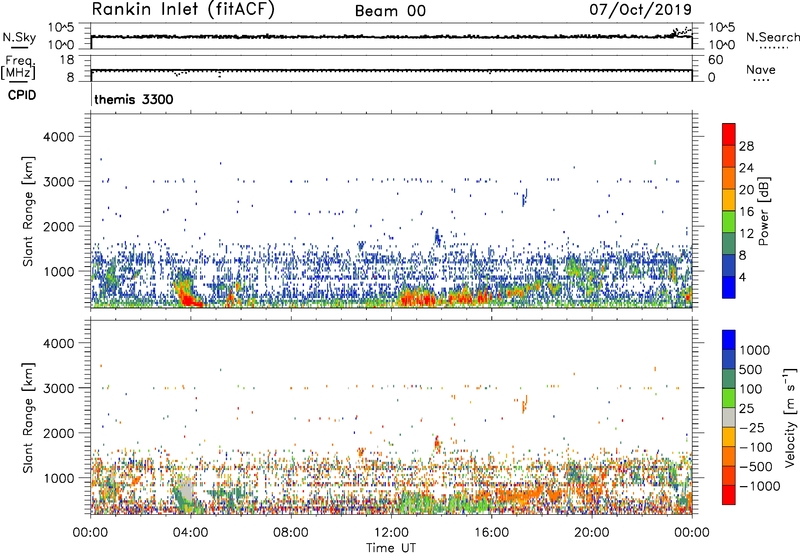Click the gray segment of the Velocity color bar

[729, 417]
